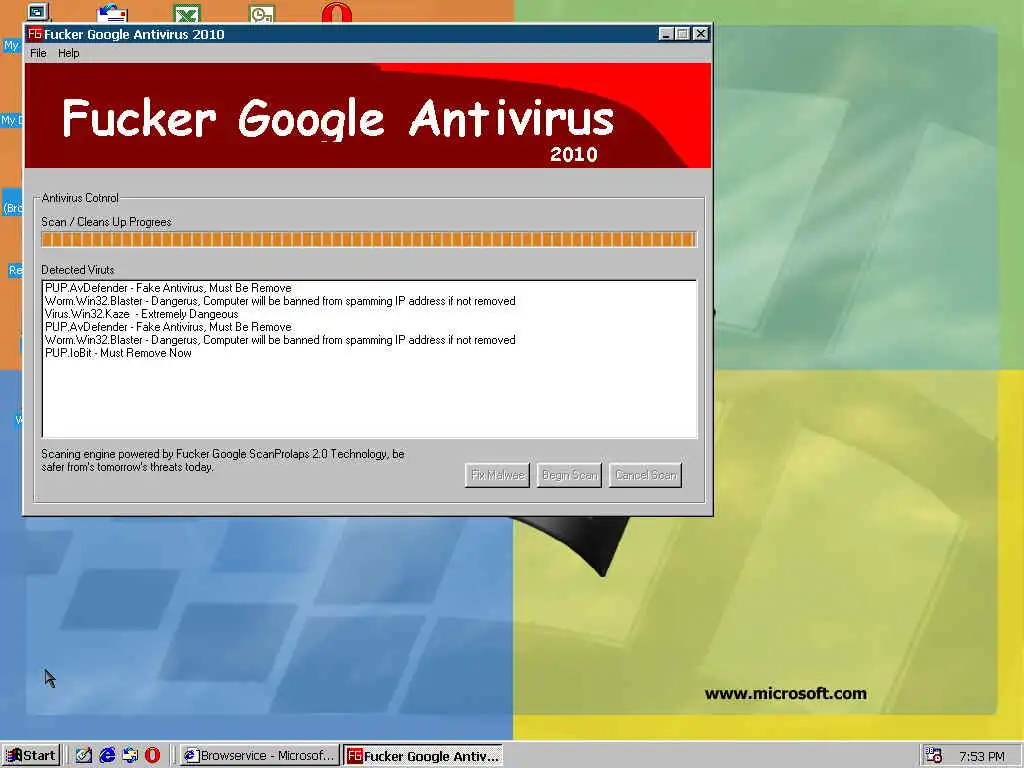Open the Help menu
The height and width of the screenshot is (768, 1024).
69,54
